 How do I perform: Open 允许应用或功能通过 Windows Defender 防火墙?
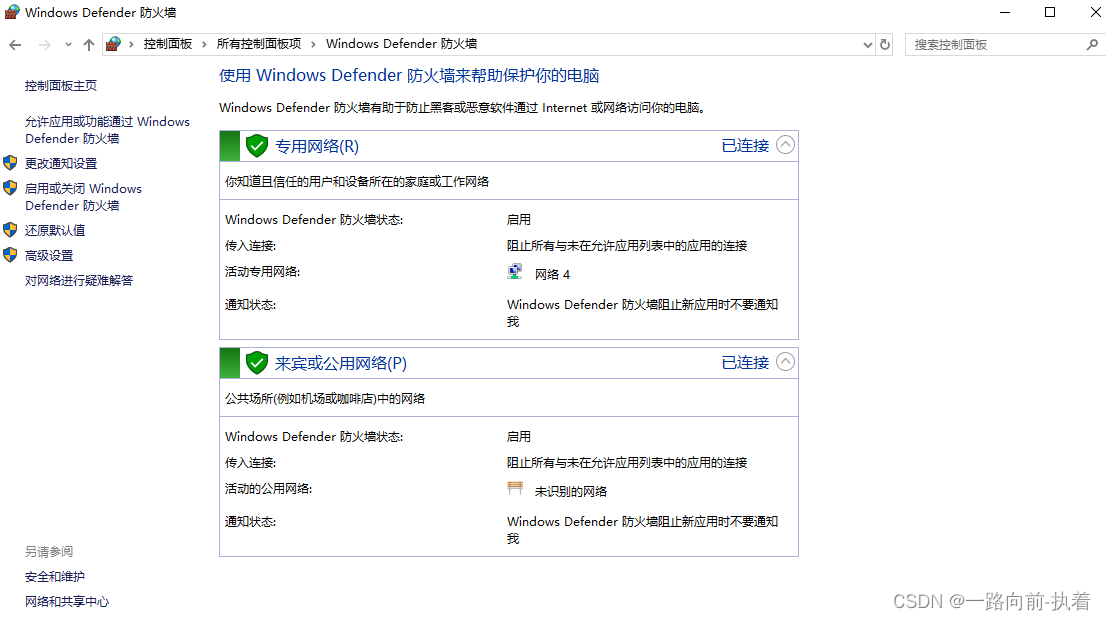pos(107,130)
